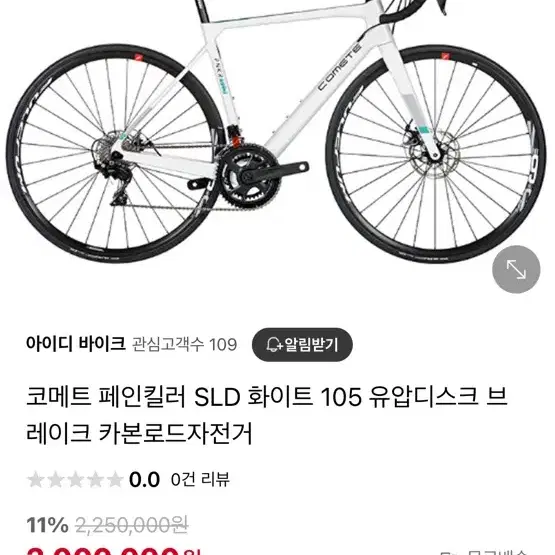The image size is (555, 555).
Task: Click the red sale price
Action: (x=114, y=551)
